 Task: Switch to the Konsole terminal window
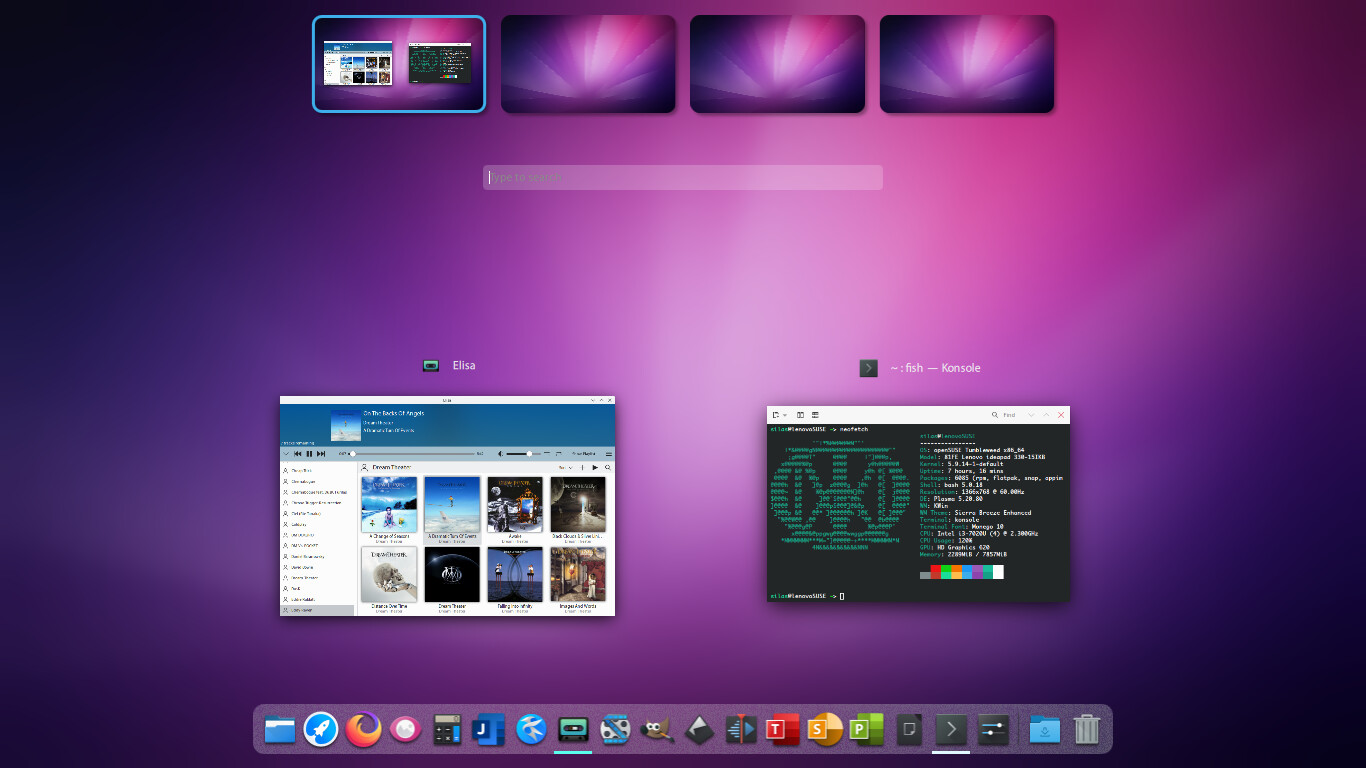click(918, 504)
